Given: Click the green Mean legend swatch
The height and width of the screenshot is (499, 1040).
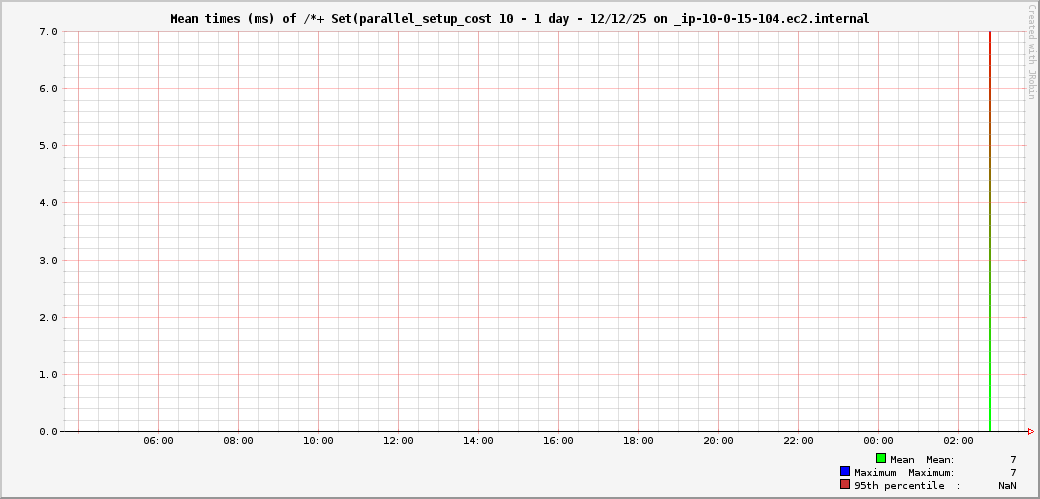Looking at the screenshot, I should click(x=881, y=458).
